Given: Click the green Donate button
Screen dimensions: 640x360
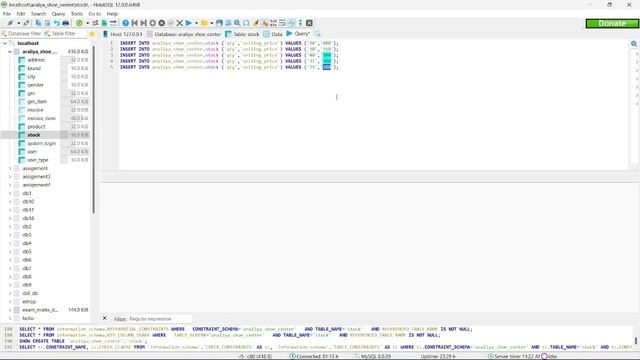Looking at the screenshot, I should [612, 24].
